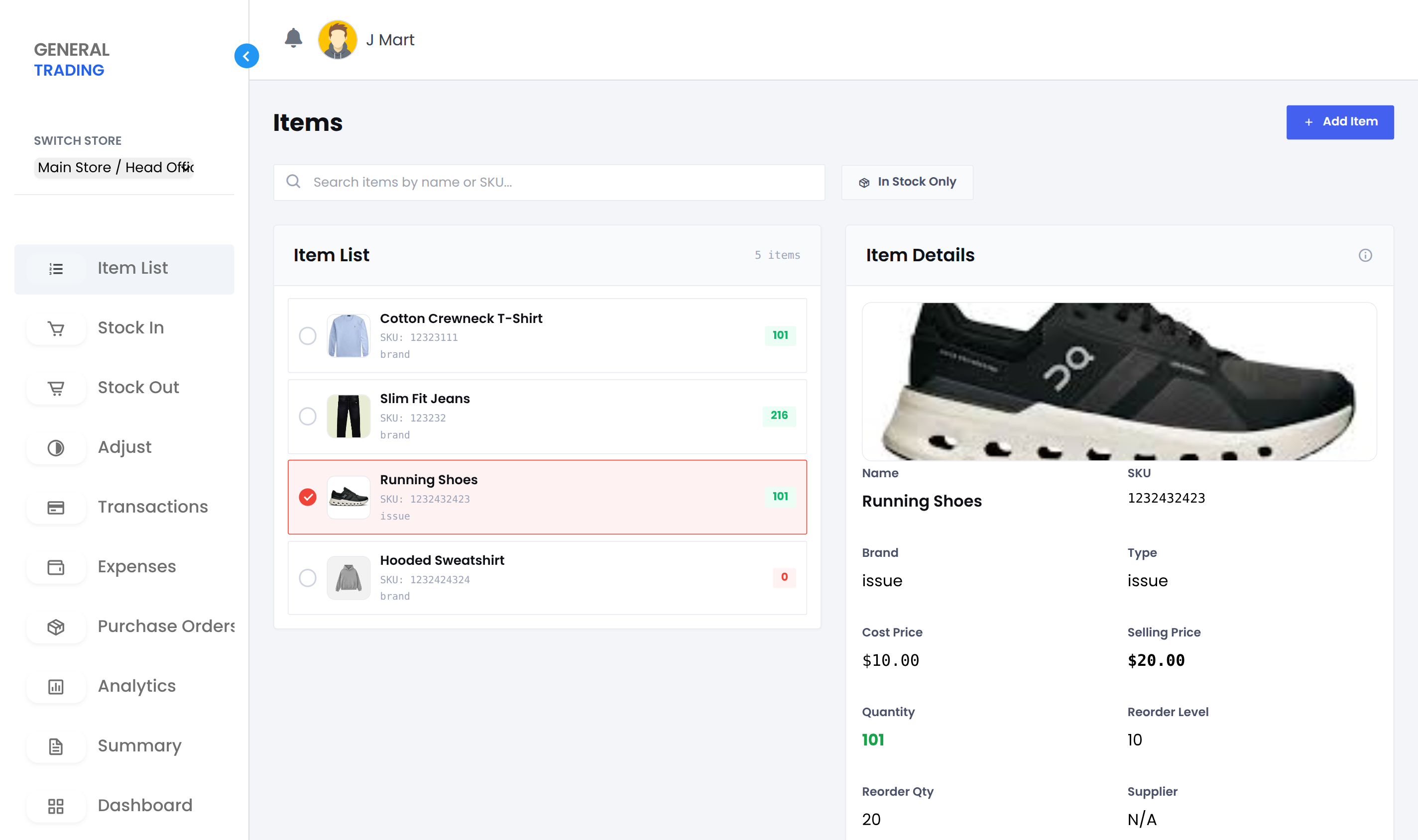Open the Switch Store dropdown
Screen dimensions: 1418x840
(114, 168)
